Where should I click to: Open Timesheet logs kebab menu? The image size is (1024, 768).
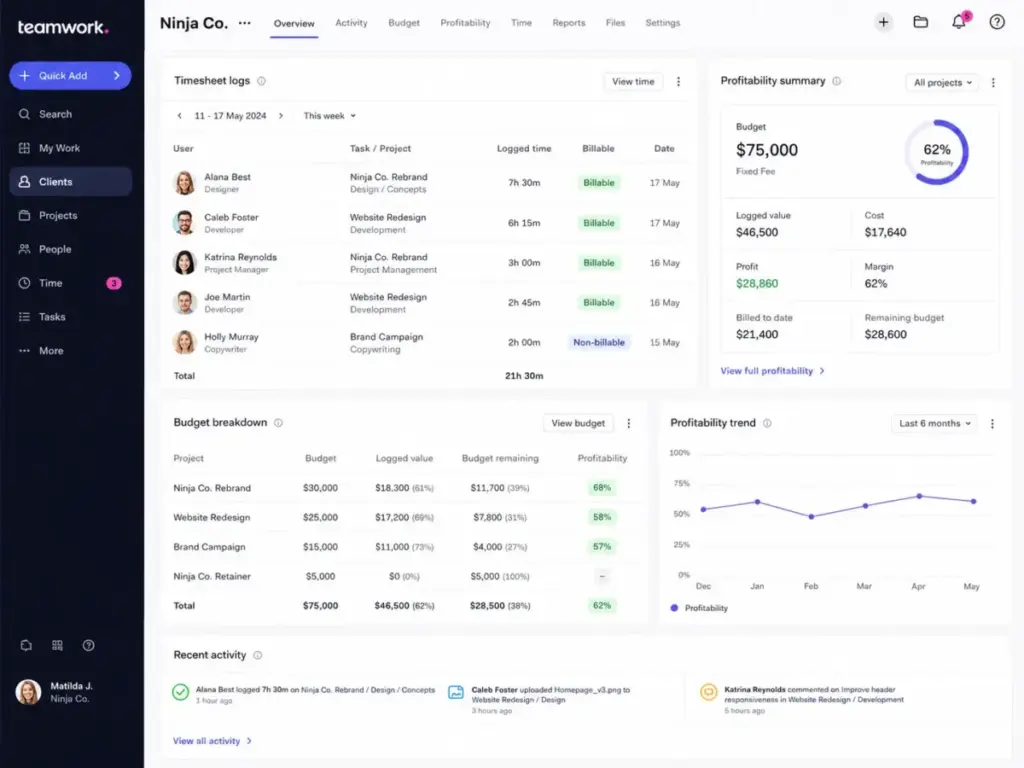click(678, 82)
